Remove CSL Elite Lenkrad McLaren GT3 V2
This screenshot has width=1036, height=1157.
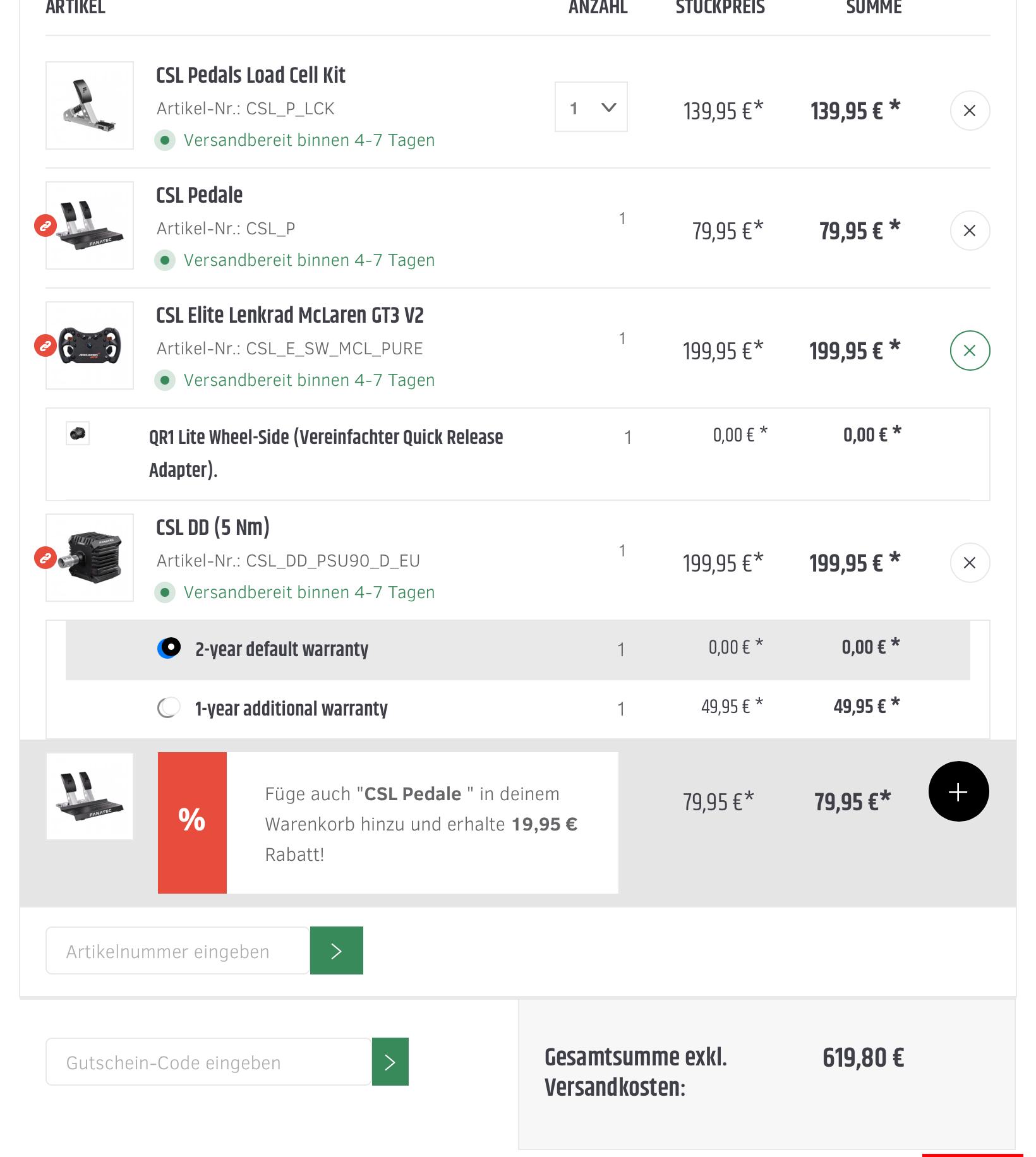(970, 351)
